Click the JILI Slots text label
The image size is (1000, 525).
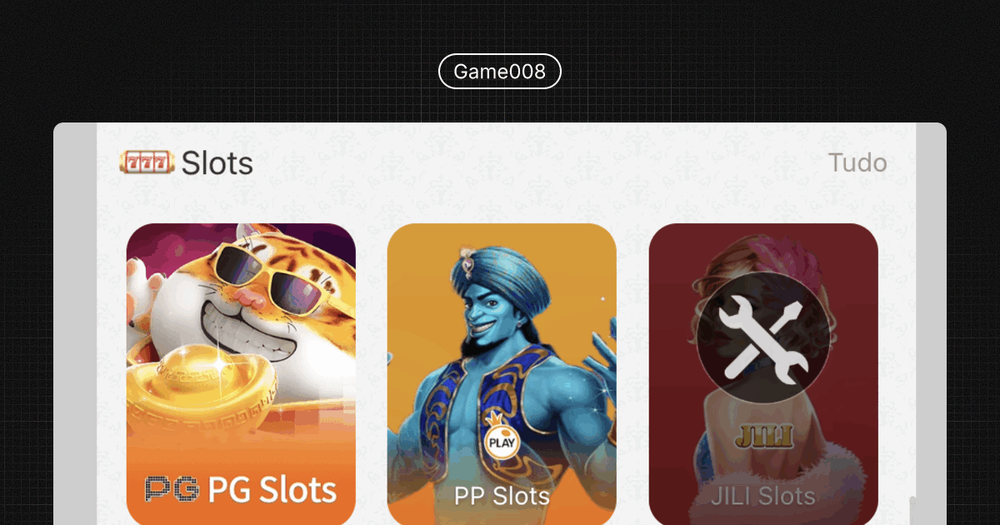click(x=763, y=496)
